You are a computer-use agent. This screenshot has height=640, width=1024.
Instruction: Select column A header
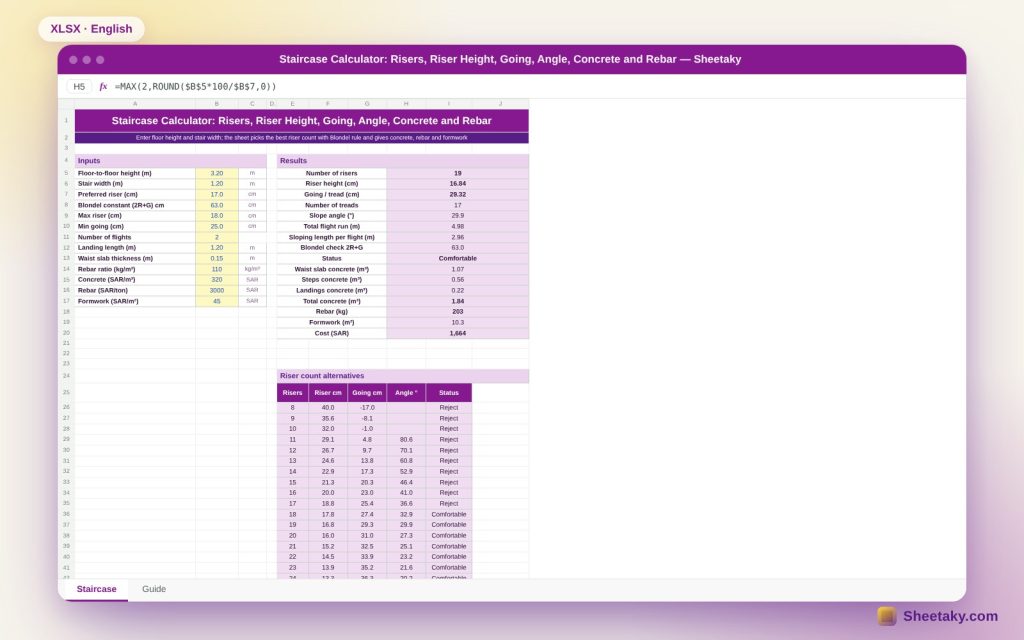tap(135, 104)
